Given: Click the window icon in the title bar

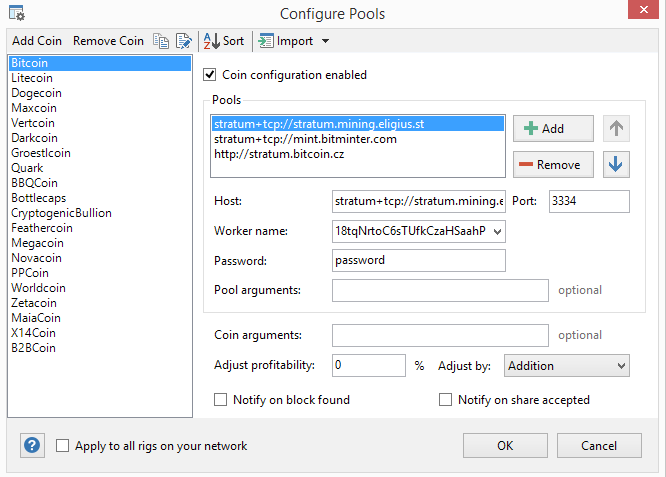Looking at the screenshot, I should 17,13.
